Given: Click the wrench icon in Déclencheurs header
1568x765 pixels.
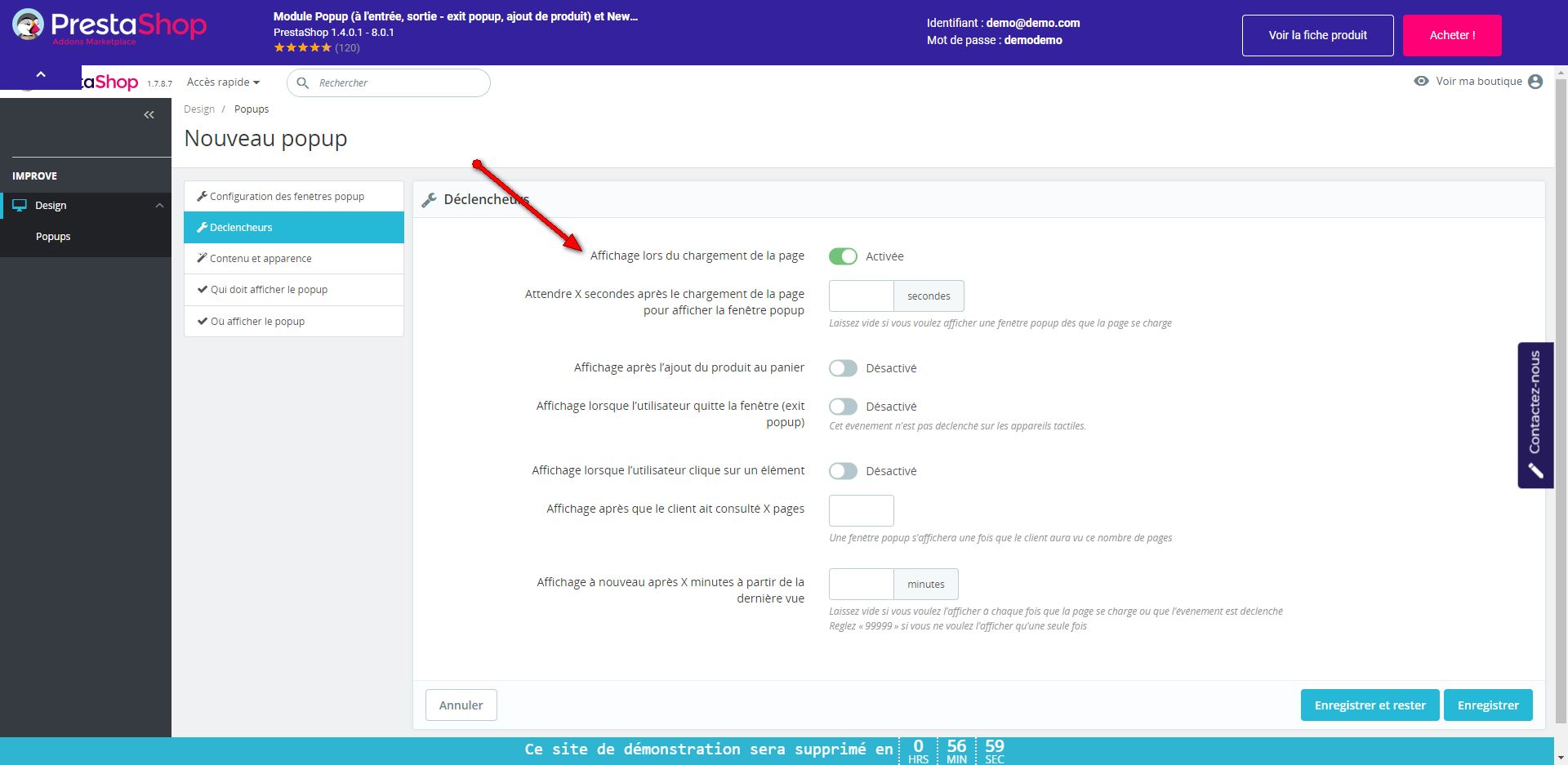Looking at the screenshot, I should (429, 200).
